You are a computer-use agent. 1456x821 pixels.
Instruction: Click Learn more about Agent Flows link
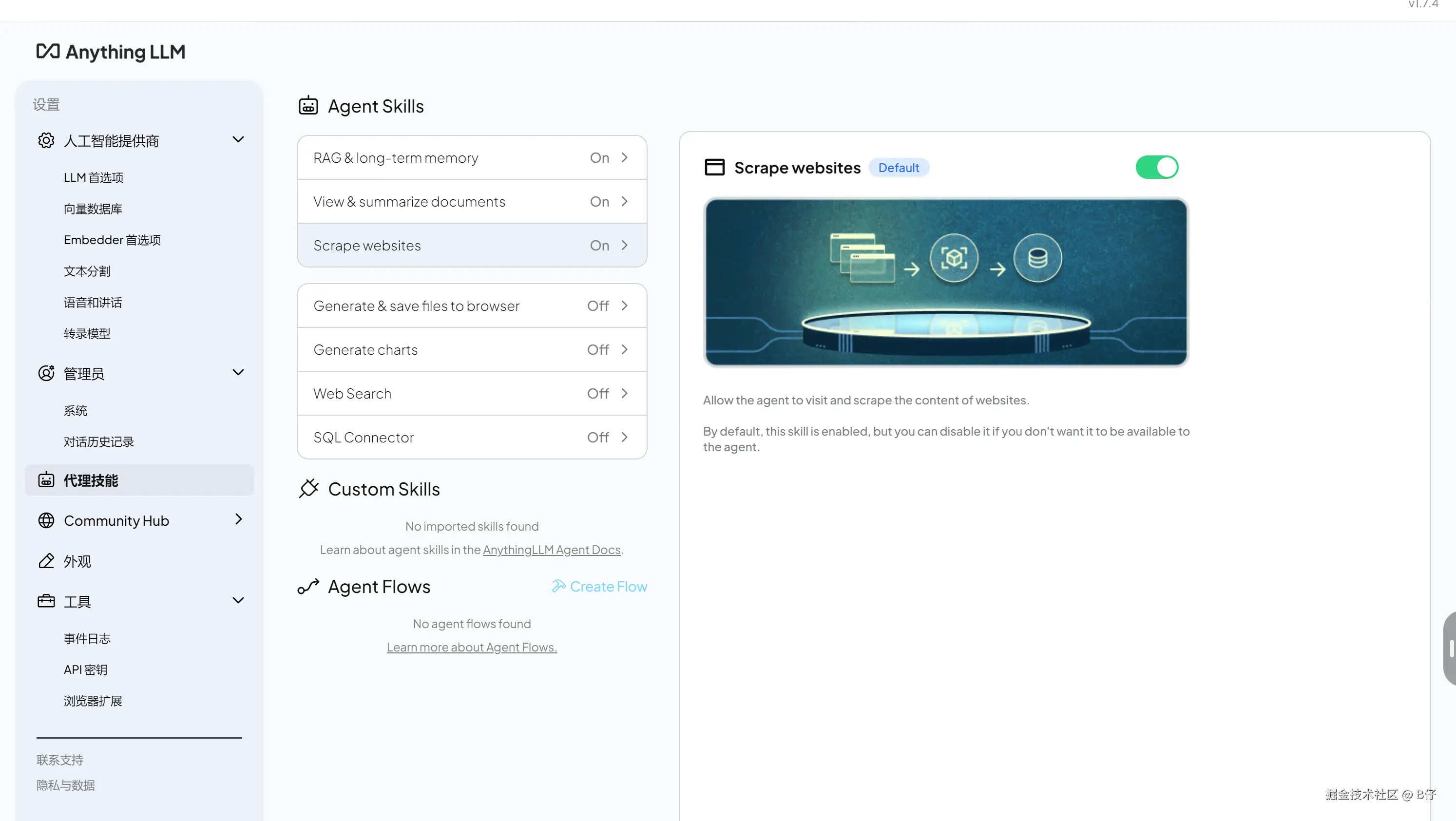coord(471,647)
